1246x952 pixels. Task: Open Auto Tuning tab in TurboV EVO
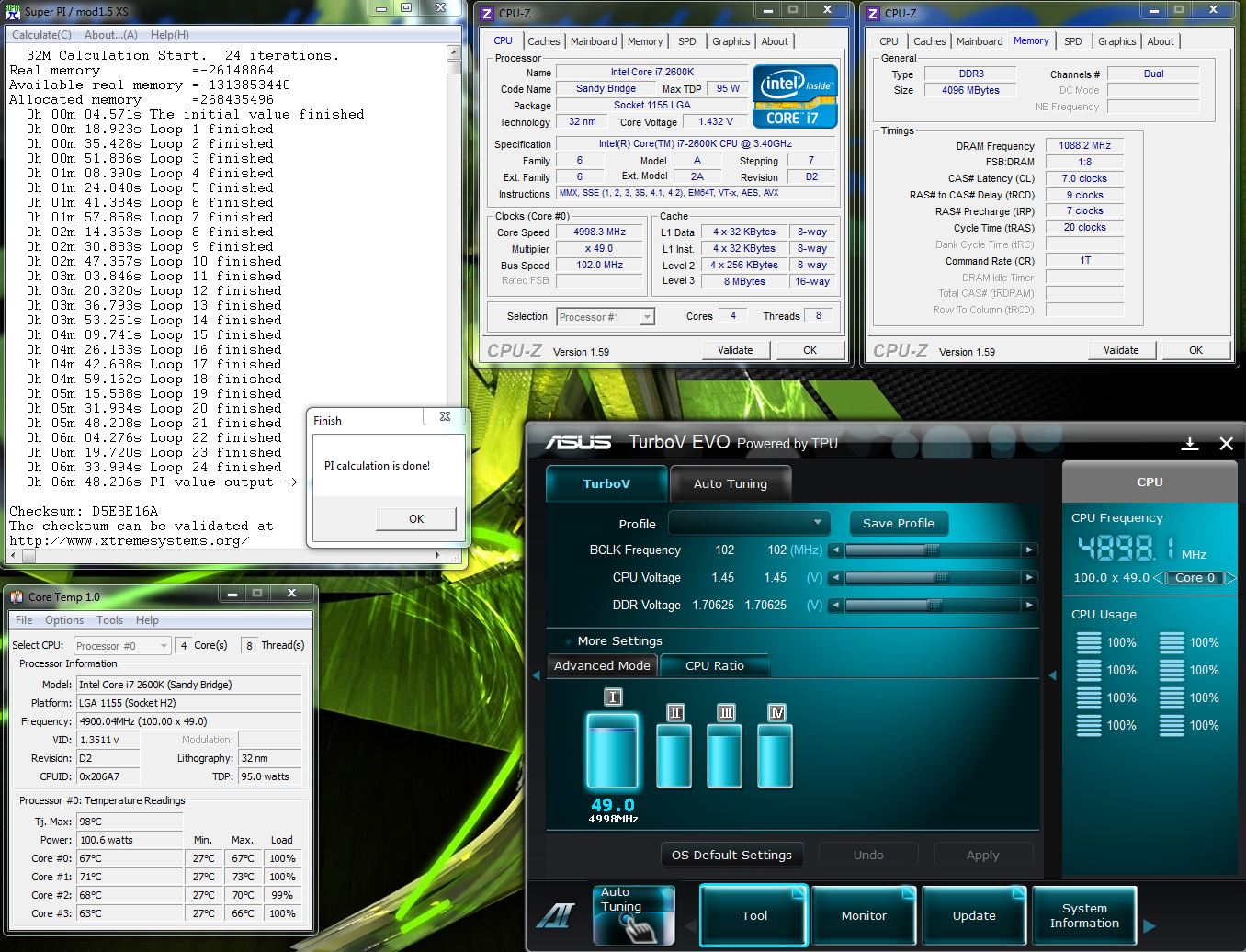(x=730, y=483)
